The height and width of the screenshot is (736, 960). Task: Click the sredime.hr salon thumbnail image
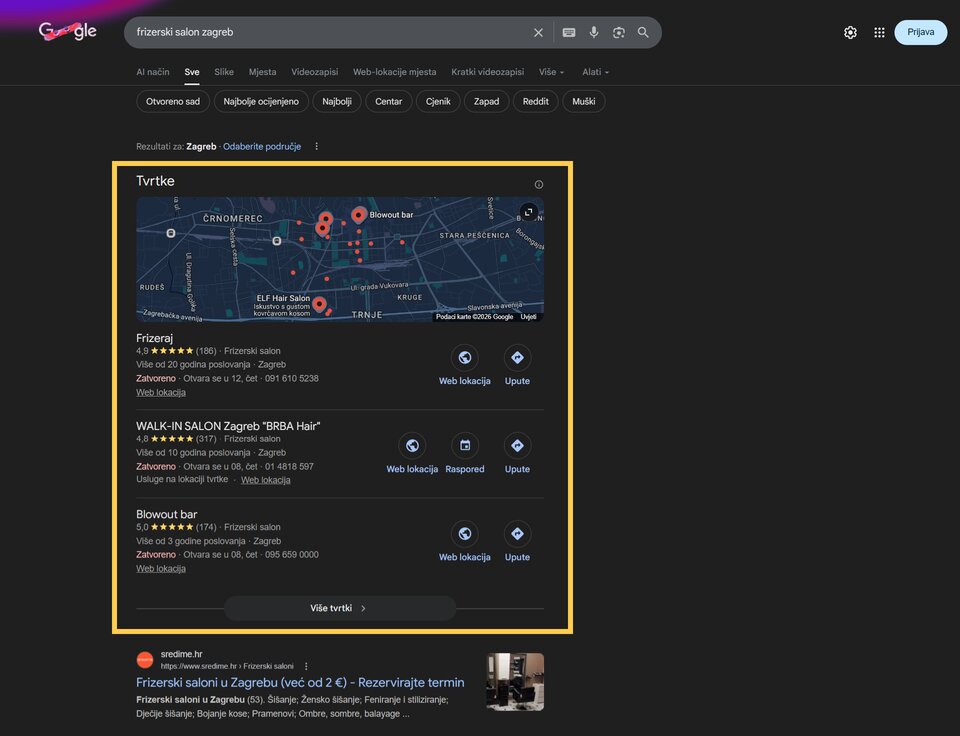click(515, 682)
